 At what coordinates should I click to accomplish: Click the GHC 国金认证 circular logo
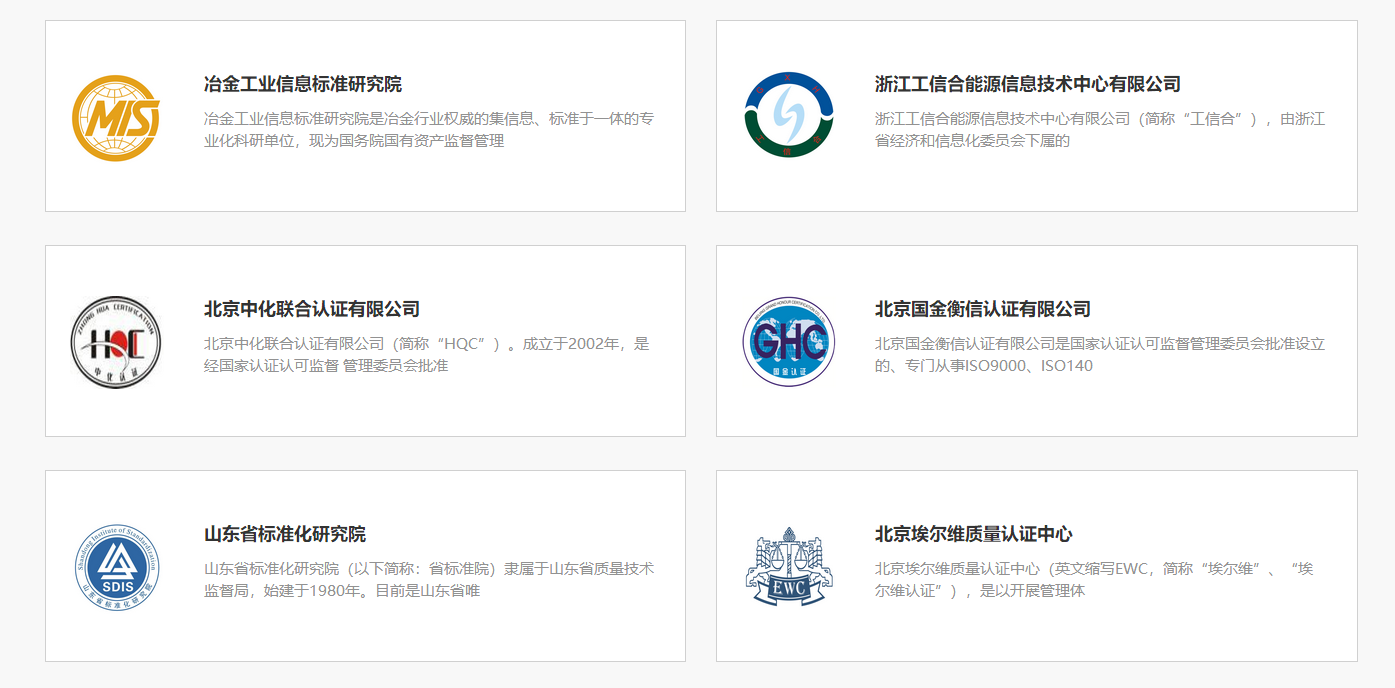789,342
